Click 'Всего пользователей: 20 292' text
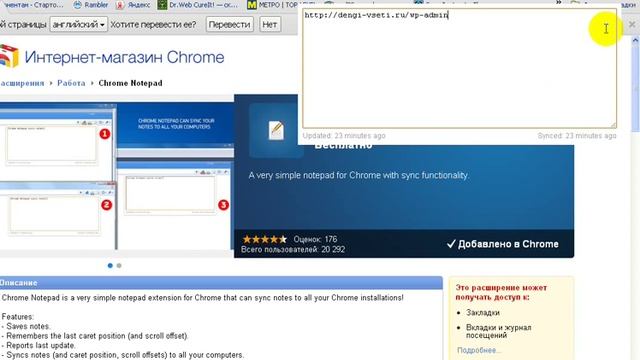Screen dimensions: 640x360 click(293, 249)
